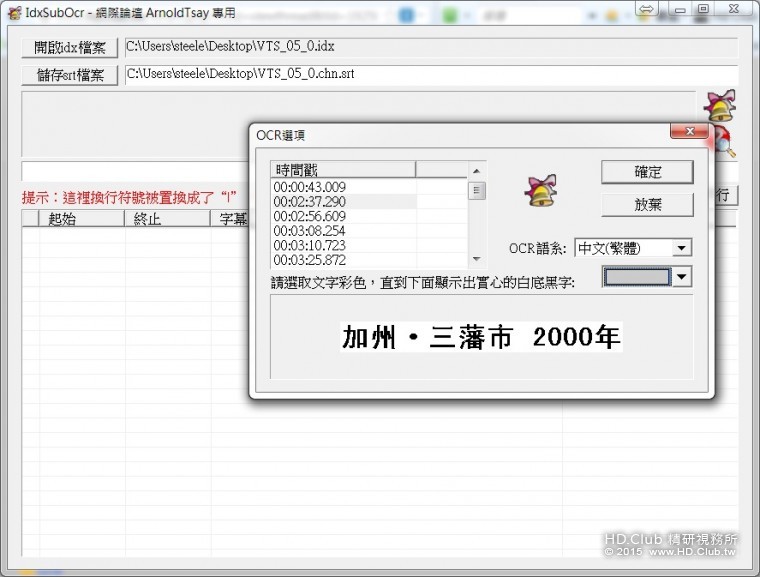Cancel with the 放棄 button
This screenshot has width=760, height=577.
point(647,205)
